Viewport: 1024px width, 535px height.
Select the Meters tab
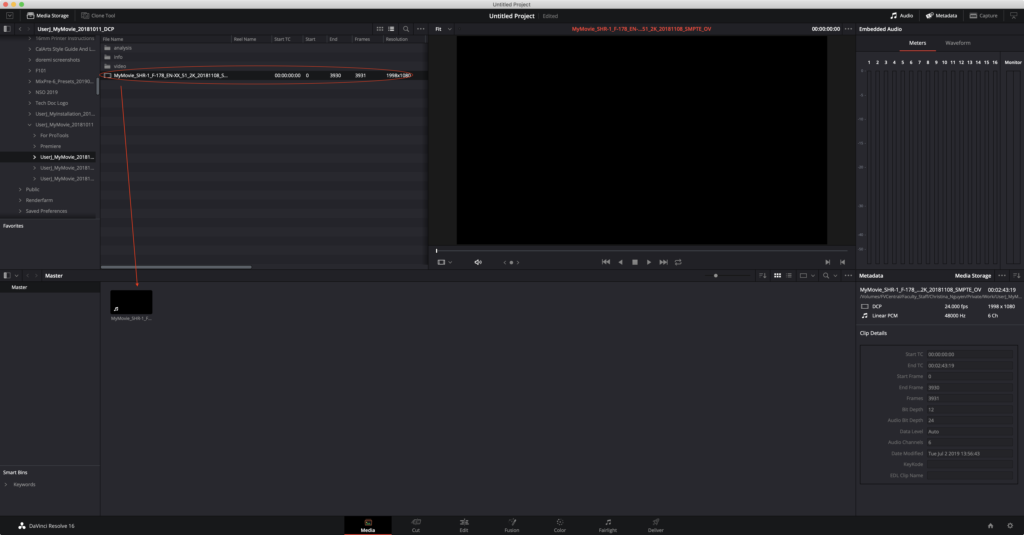[917, 43]
